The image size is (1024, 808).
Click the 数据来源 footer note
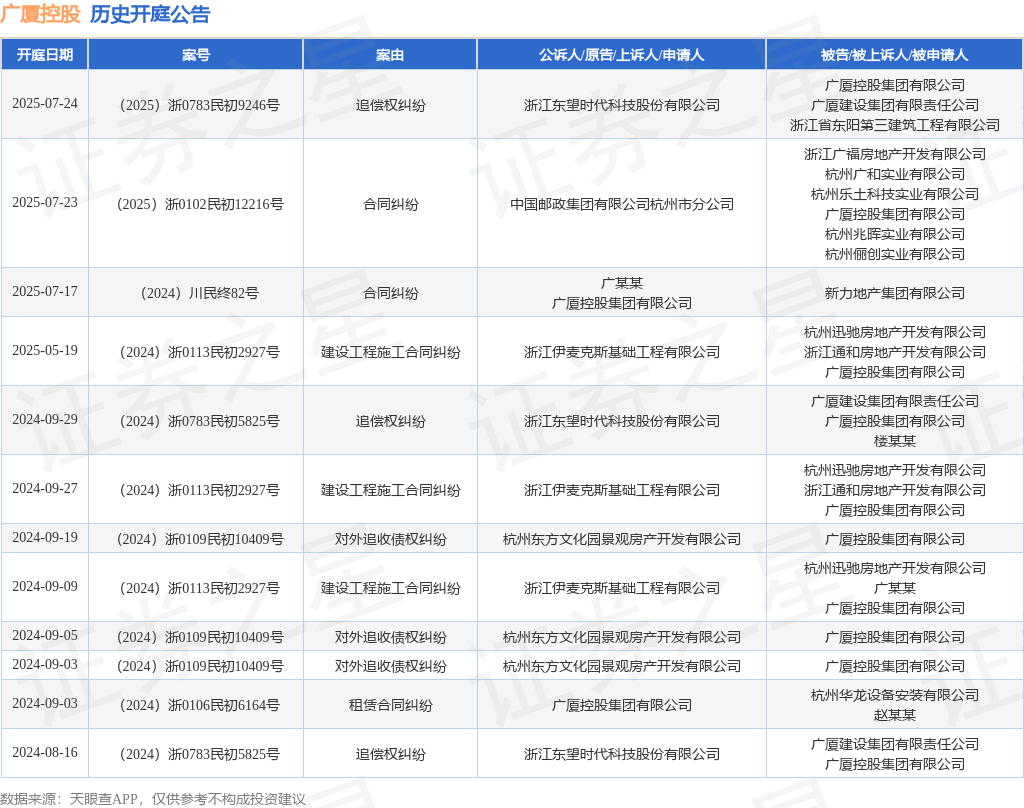pyautogui.click(x=152, y=799)
